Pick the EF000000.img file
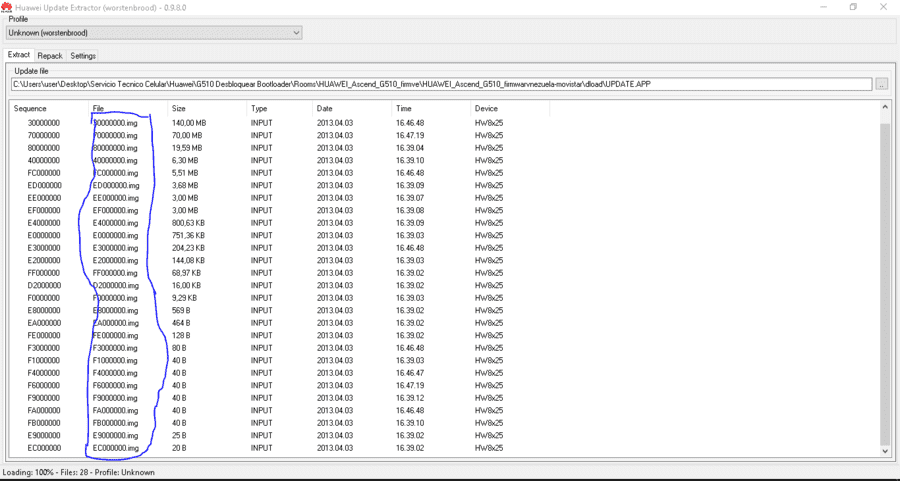The height and width of the screenshot is (481, 900). click(x=115, y=211)
